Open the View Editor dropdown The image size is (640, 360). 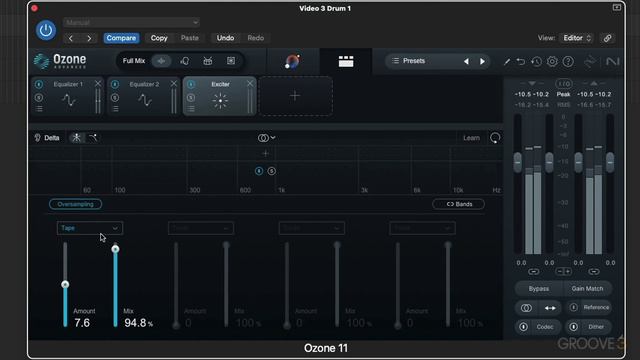tap(577, 38)
